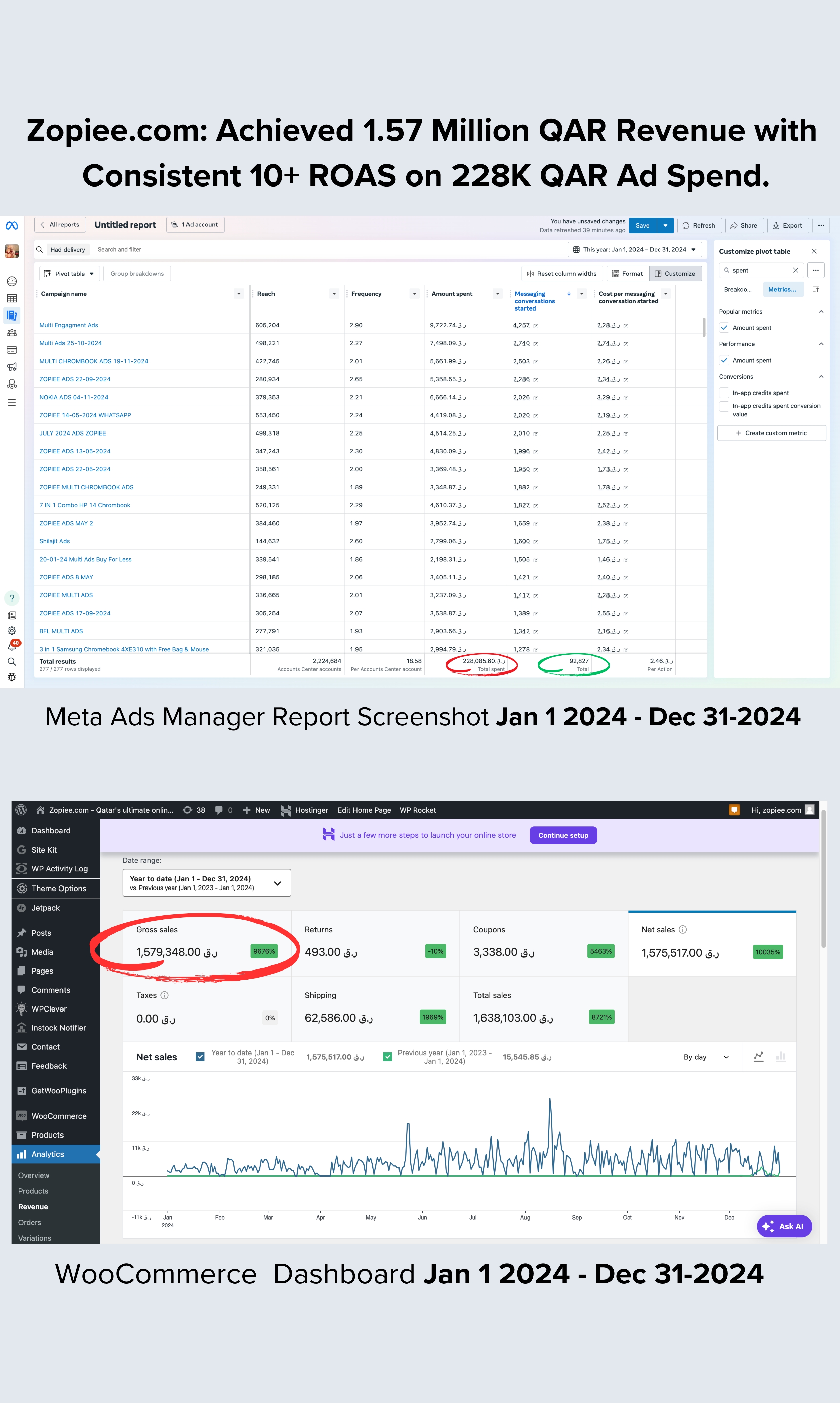This screenshot has width=840, height=1403.
Task: Click the sort icon next to Metrics tab
Action: point(816,289)
